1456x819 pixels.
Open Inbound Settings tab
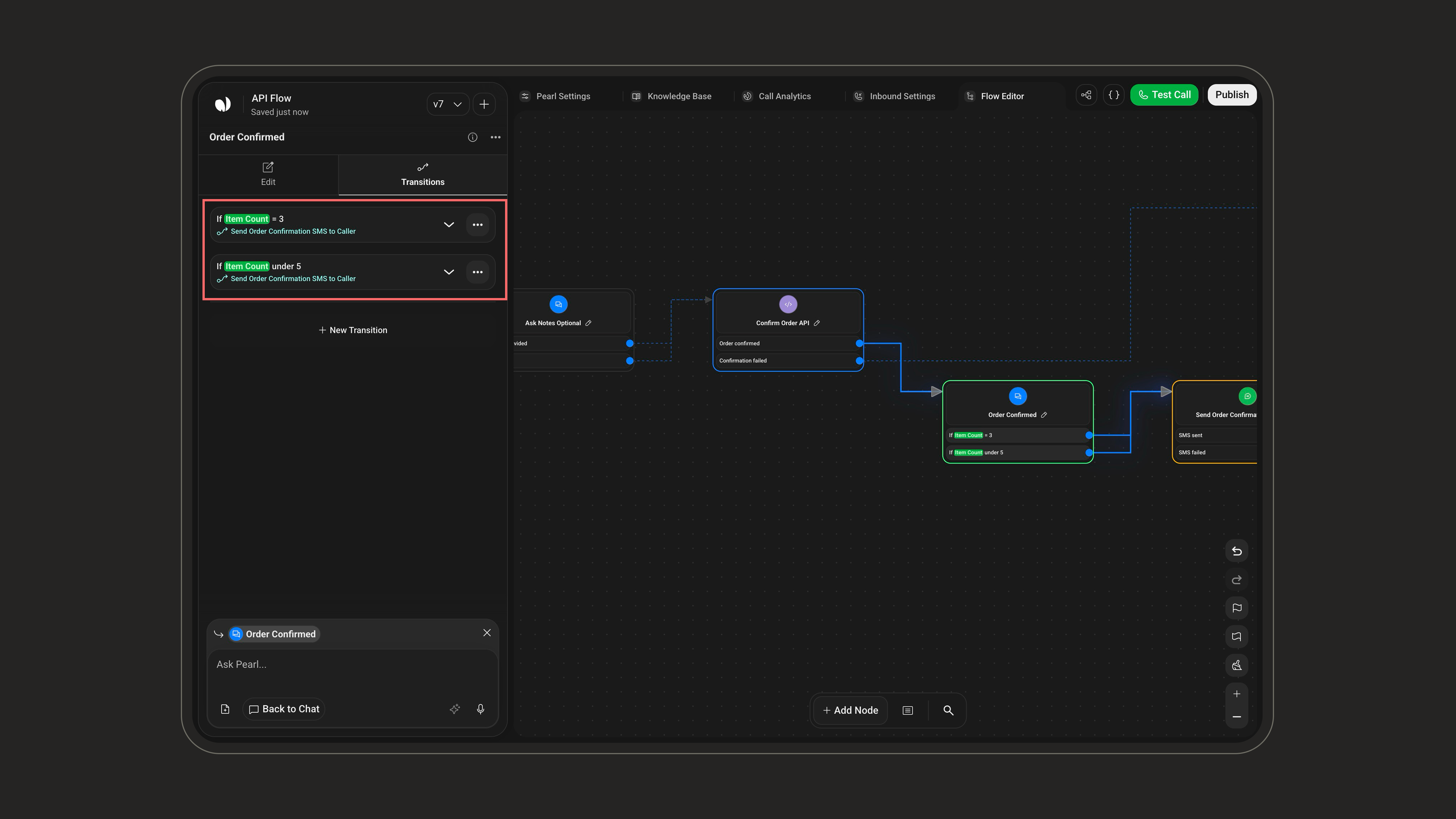coord(894,96)
